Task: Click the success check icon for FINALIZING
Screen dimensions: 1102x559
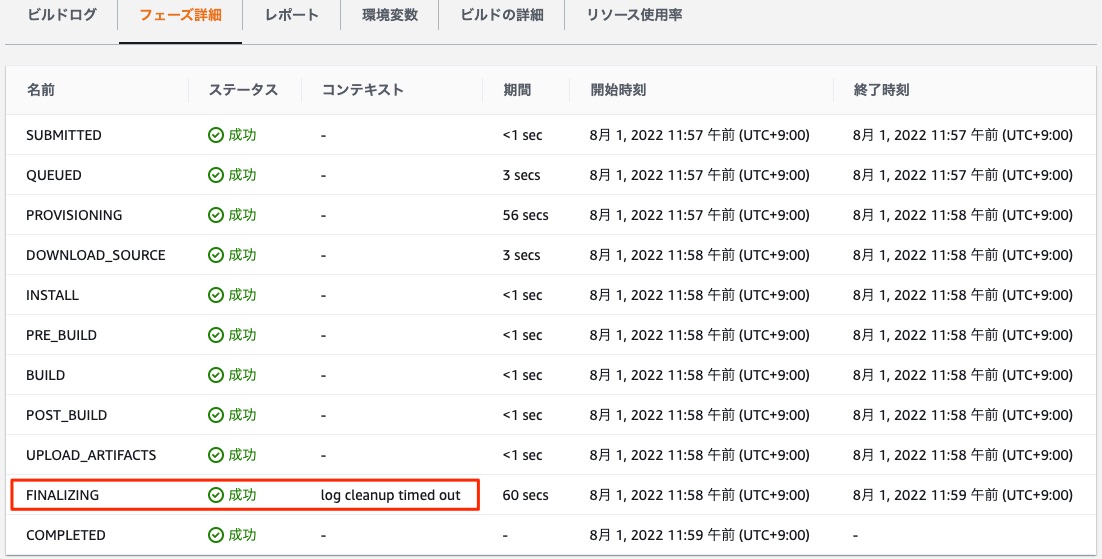Action: pos(216,495)
